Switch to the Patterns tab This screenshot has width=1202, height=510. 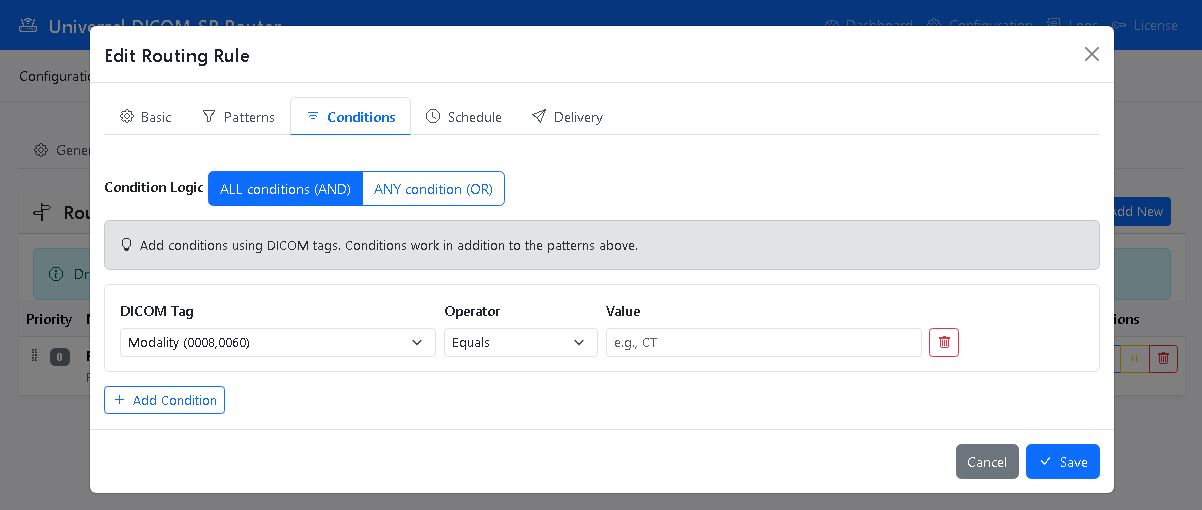coord(238,117)
